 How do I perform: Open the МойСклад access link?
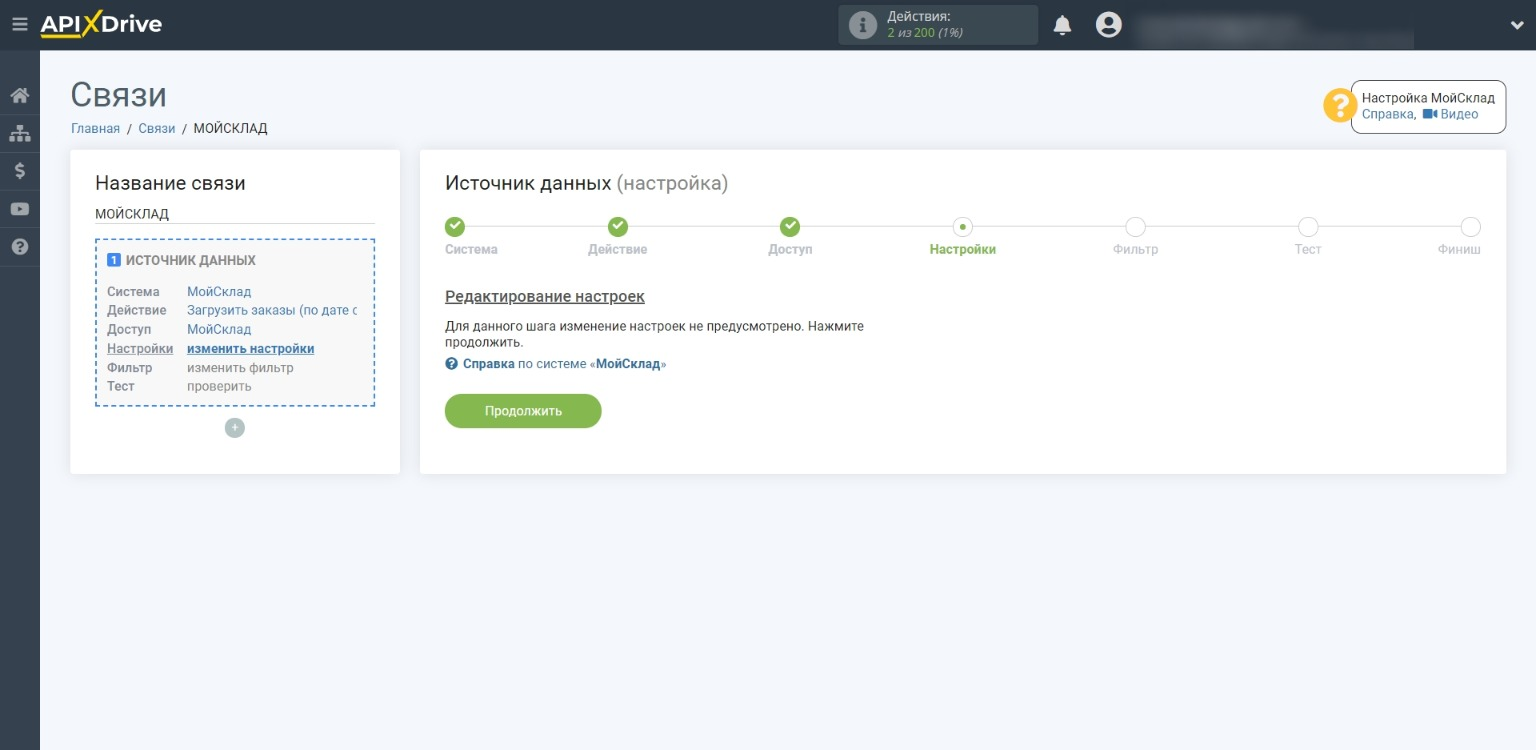pos(219,329)
